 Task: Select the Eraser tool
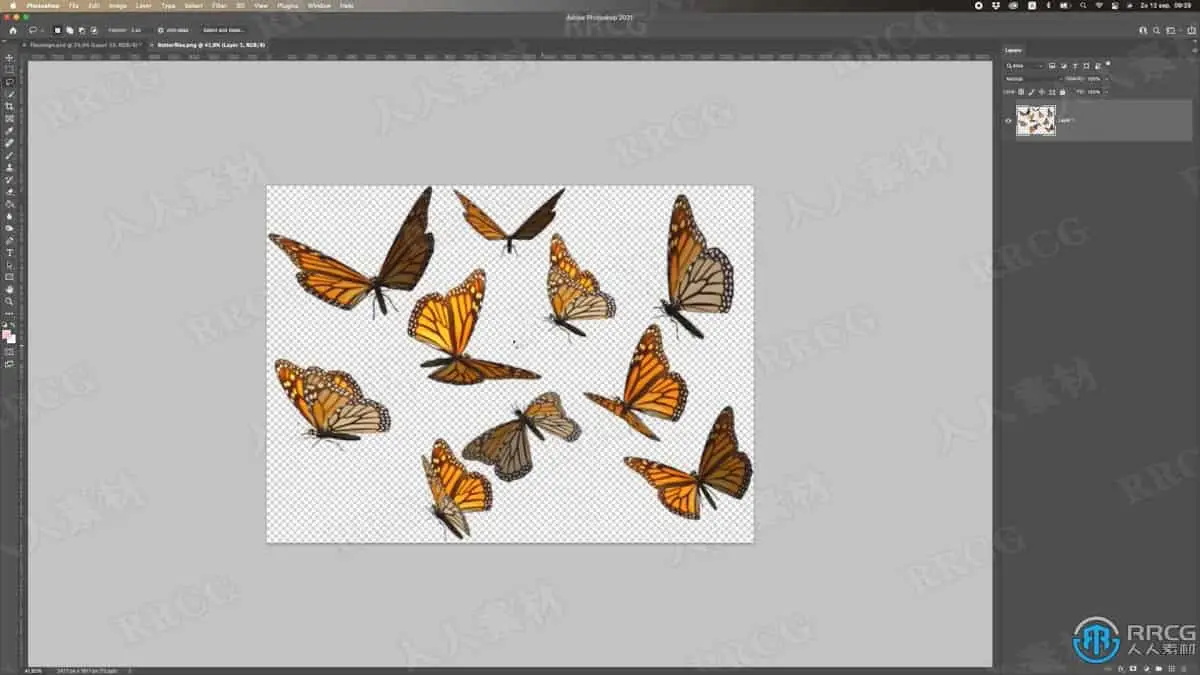pyautogui.click(x=9, y=191)
